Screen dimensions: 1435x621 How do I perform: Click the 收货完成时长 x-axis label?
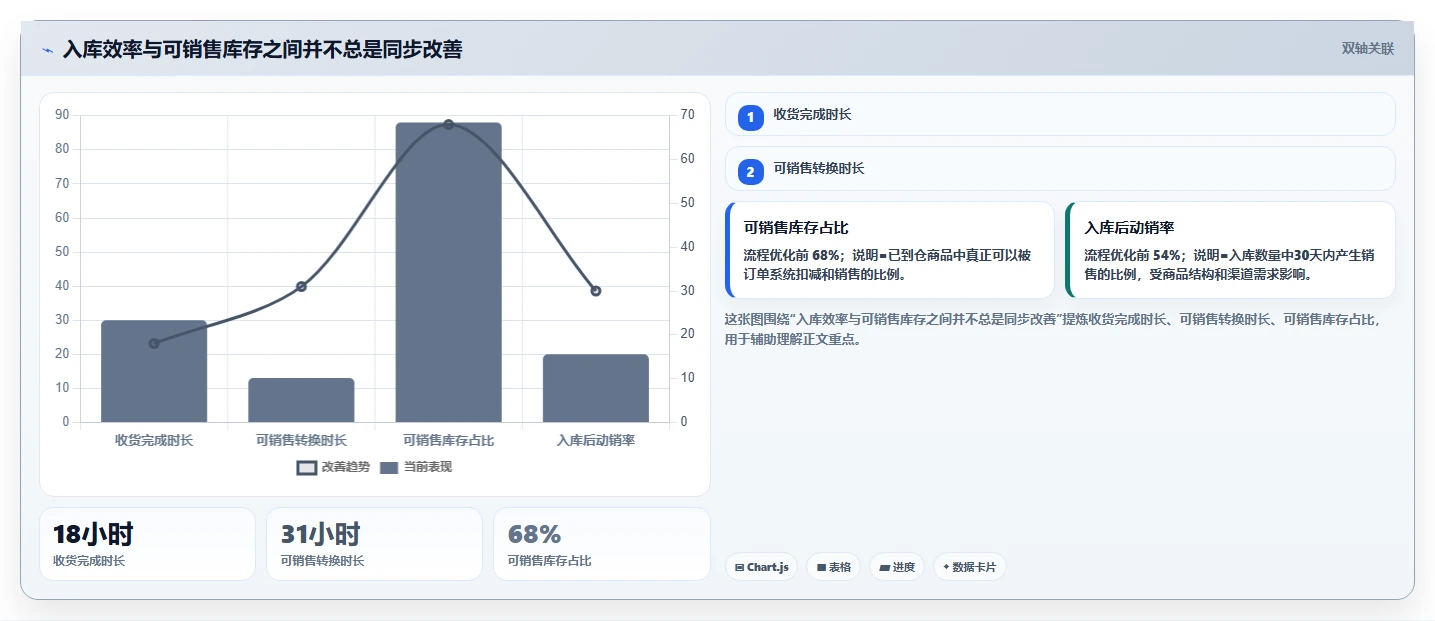click(x=154, y=440)
